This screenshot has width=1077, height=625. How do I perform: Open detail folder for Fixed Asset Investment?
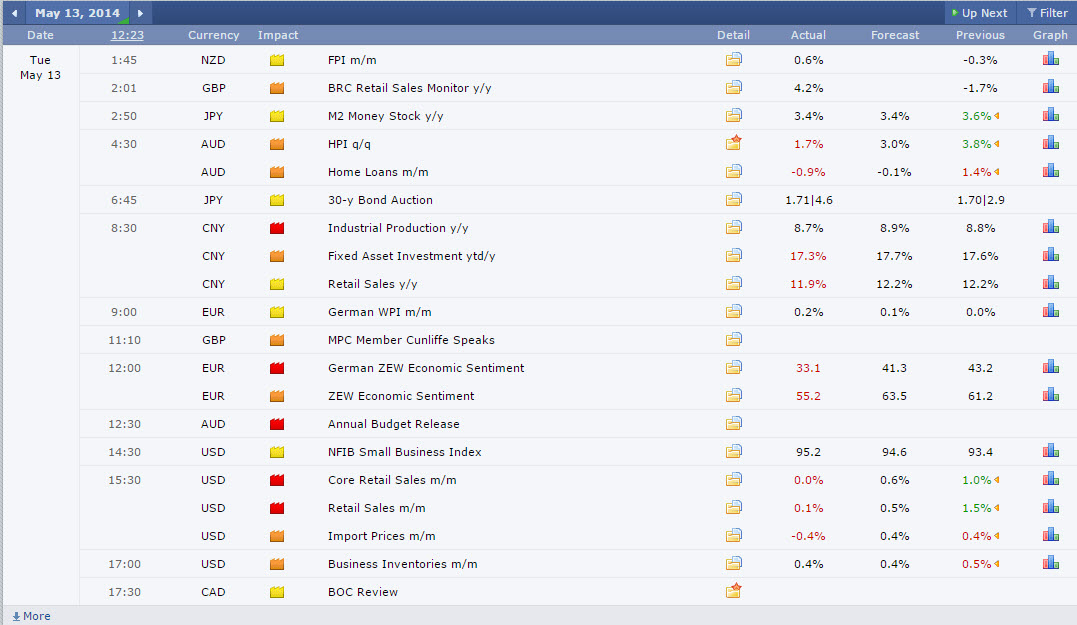pos(734,255)
